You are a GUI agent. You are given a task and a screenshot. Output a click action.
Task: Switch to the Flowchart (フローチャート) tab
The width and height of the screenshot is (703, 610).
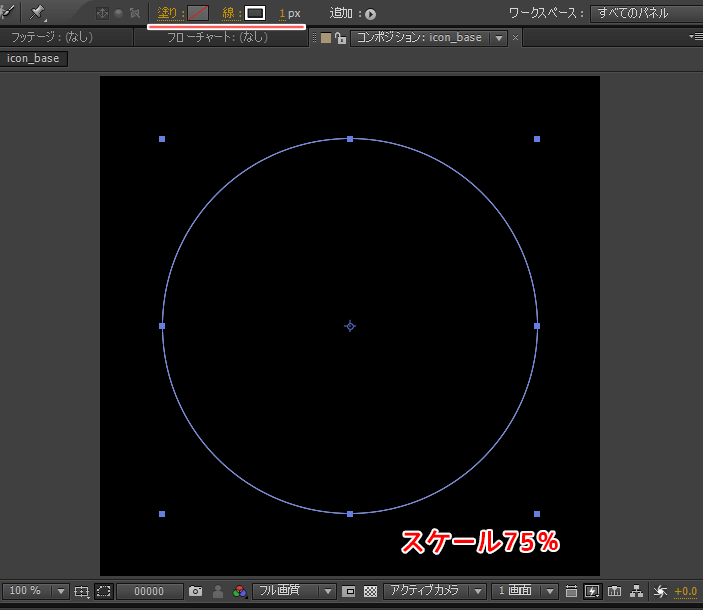point(218,38)
